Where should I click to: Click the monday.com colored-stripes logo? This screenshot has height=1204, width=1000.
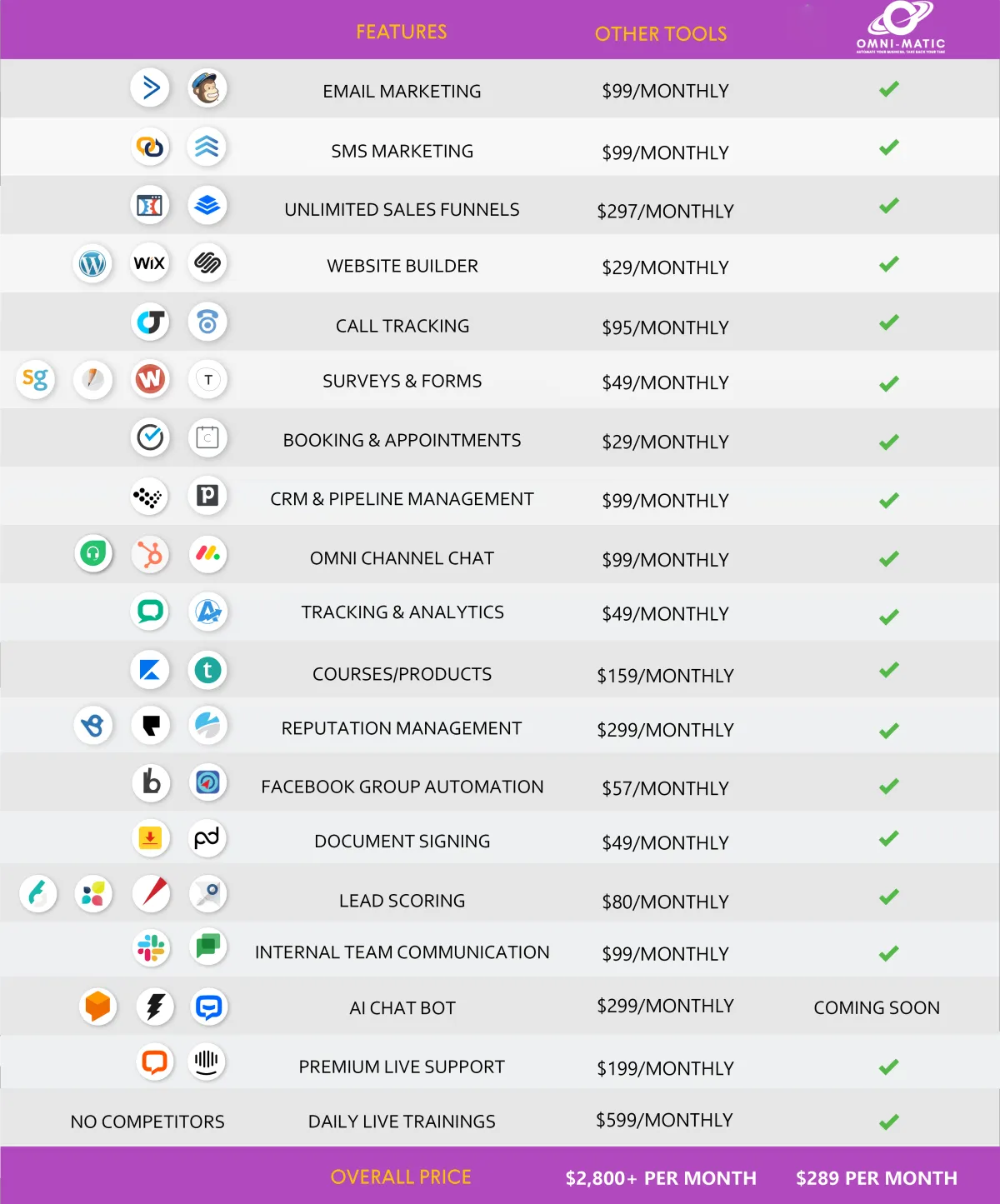pos(207,554)
